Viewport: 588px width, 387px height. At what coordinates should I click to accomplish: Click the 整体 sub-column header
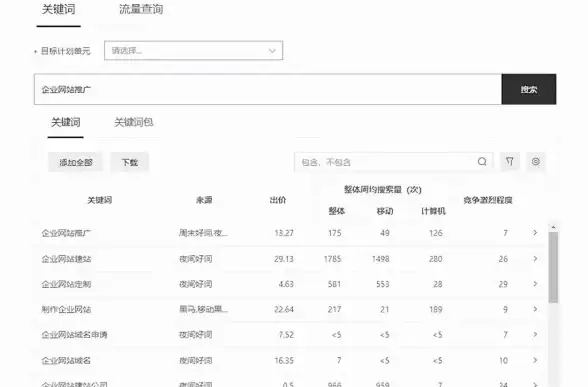(336, 211)
